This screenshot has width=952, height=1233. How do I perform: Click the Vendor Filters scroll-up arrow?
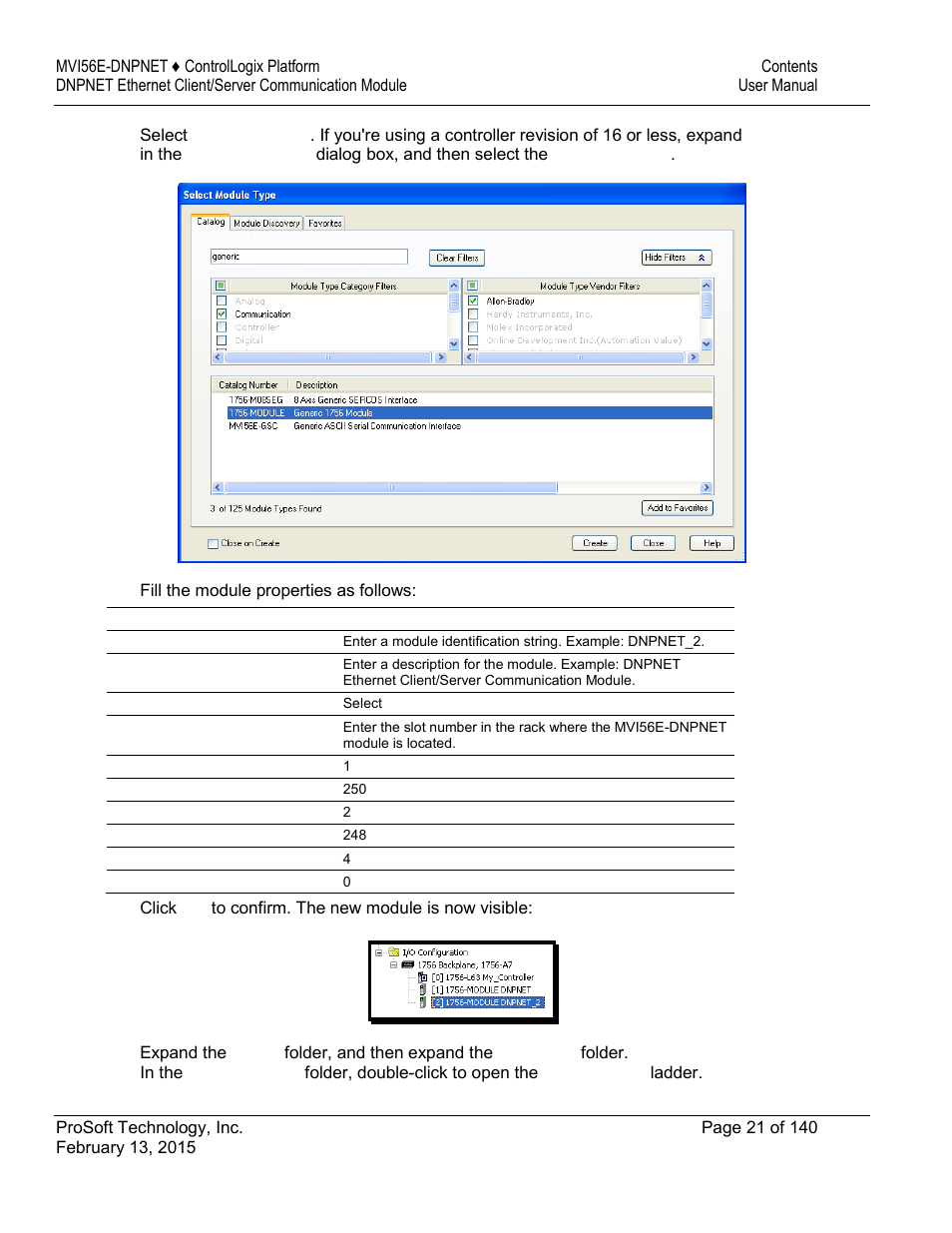tap(707, 286)
